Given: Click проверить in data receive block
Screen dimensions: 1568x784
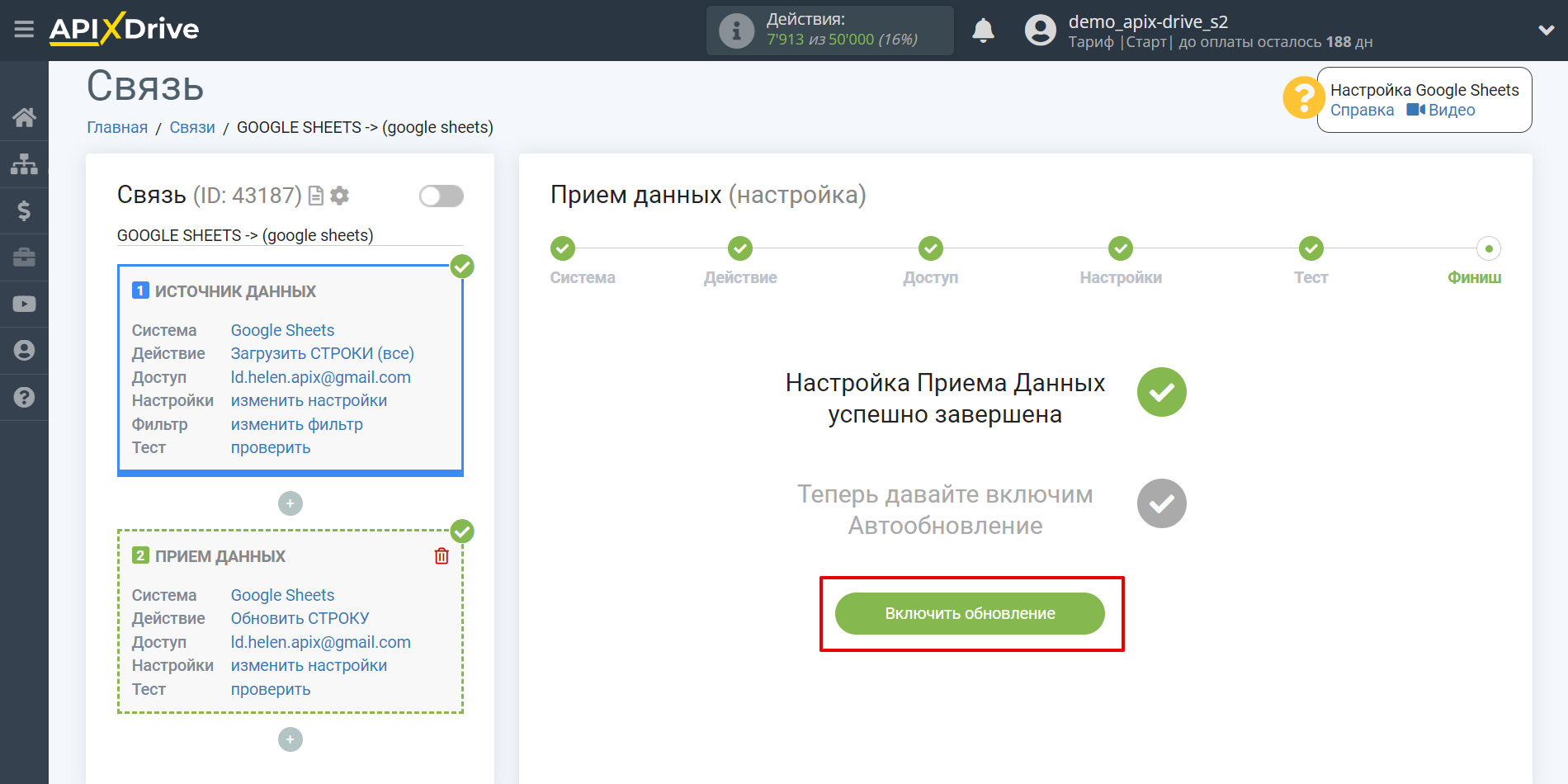Looking at the screenshot, I should point(271,689).
